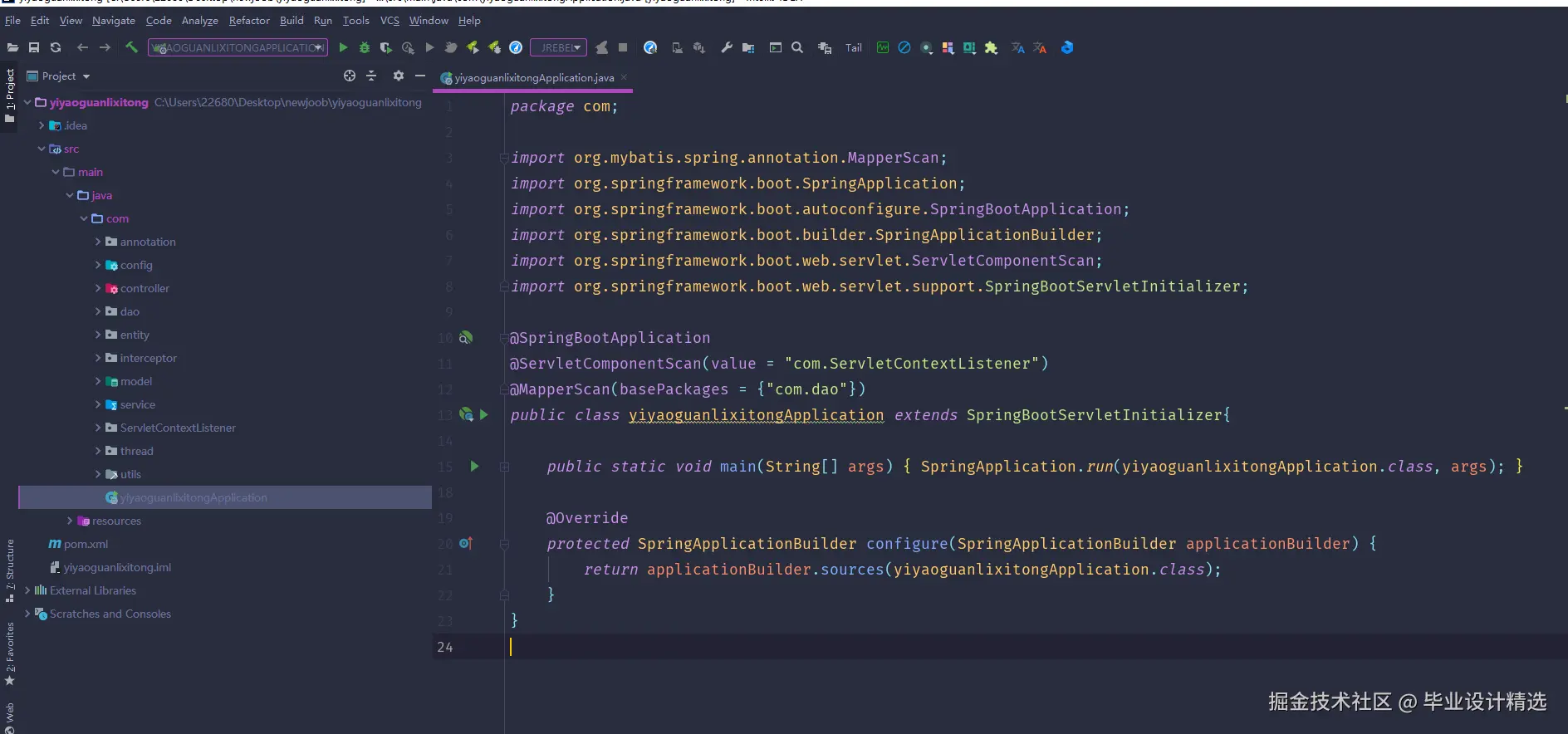The height and width of the screenshot is (734, 1568).
Task: Debug with JRebel rocket bug icon
Action: [494, 48]
